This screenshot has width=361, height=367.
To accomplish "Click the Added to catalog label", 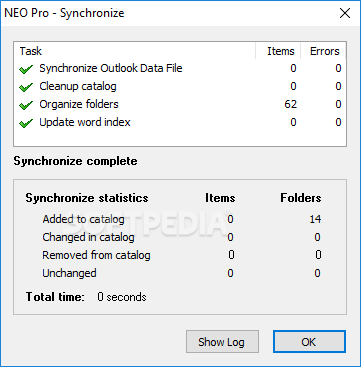I will pyautogui.click(x=83, y=219).
